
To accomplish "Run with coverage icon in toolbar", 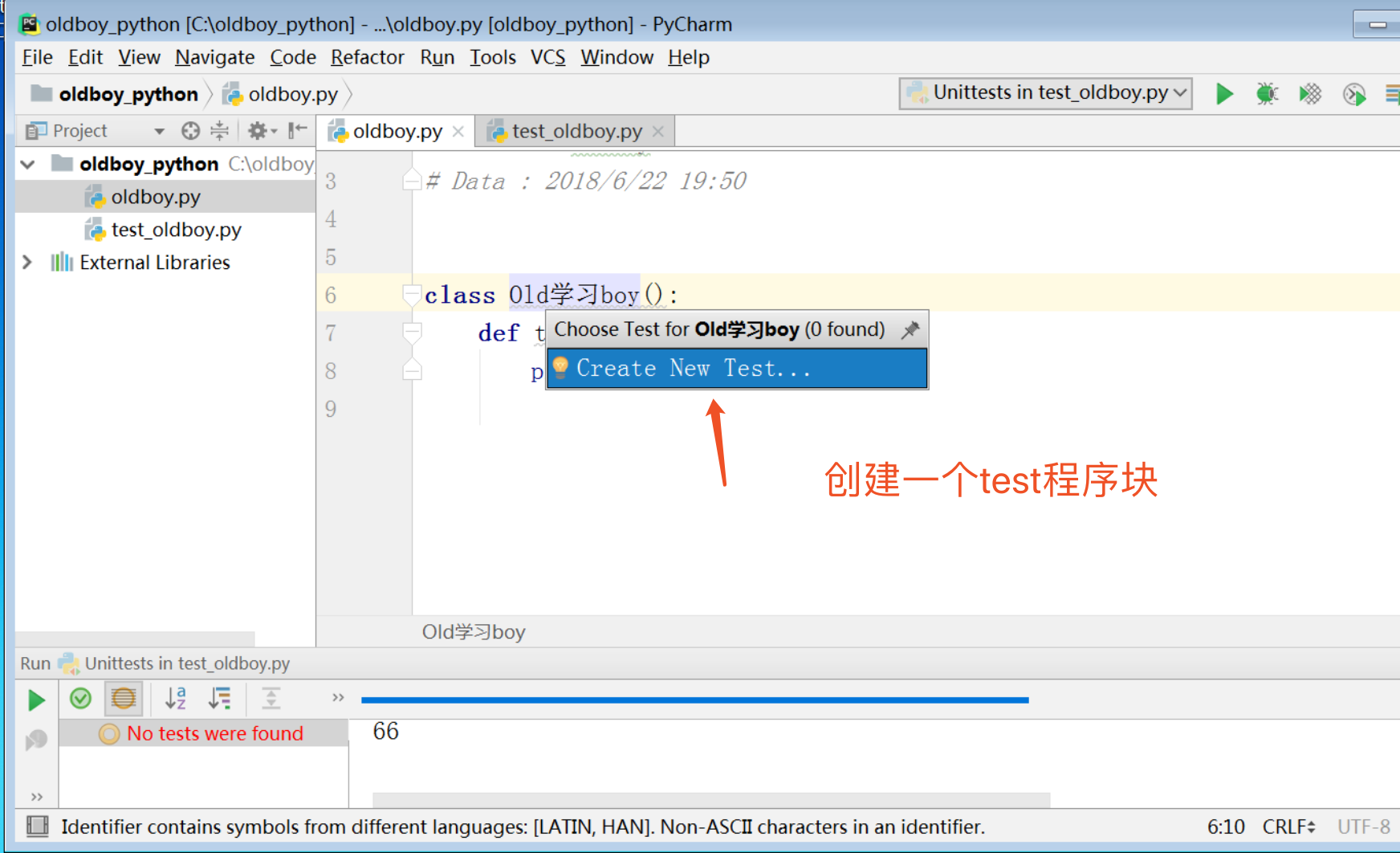I will (x=1310, y=94).
